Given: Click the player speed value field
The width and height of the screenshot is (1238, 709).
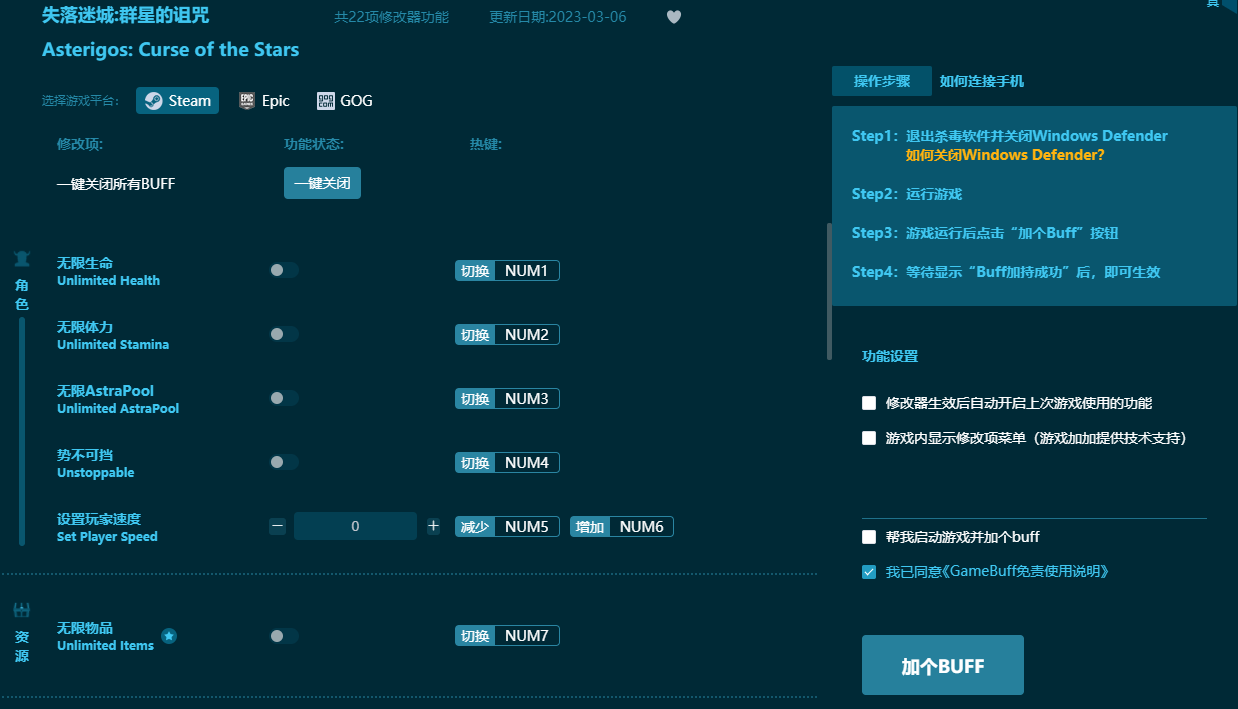Looking at the screenshot, I should (x=355, y=526).
